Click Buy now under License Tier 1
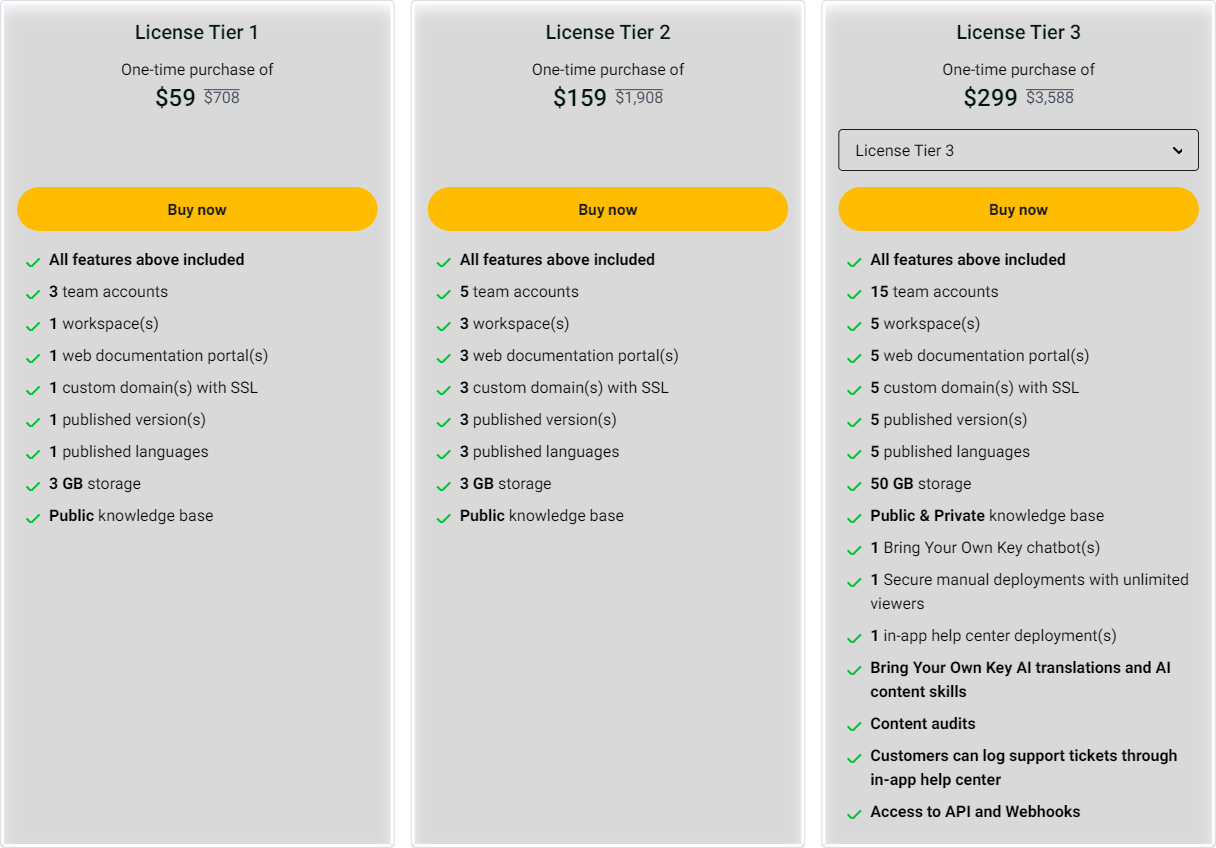 coord(197,210)
